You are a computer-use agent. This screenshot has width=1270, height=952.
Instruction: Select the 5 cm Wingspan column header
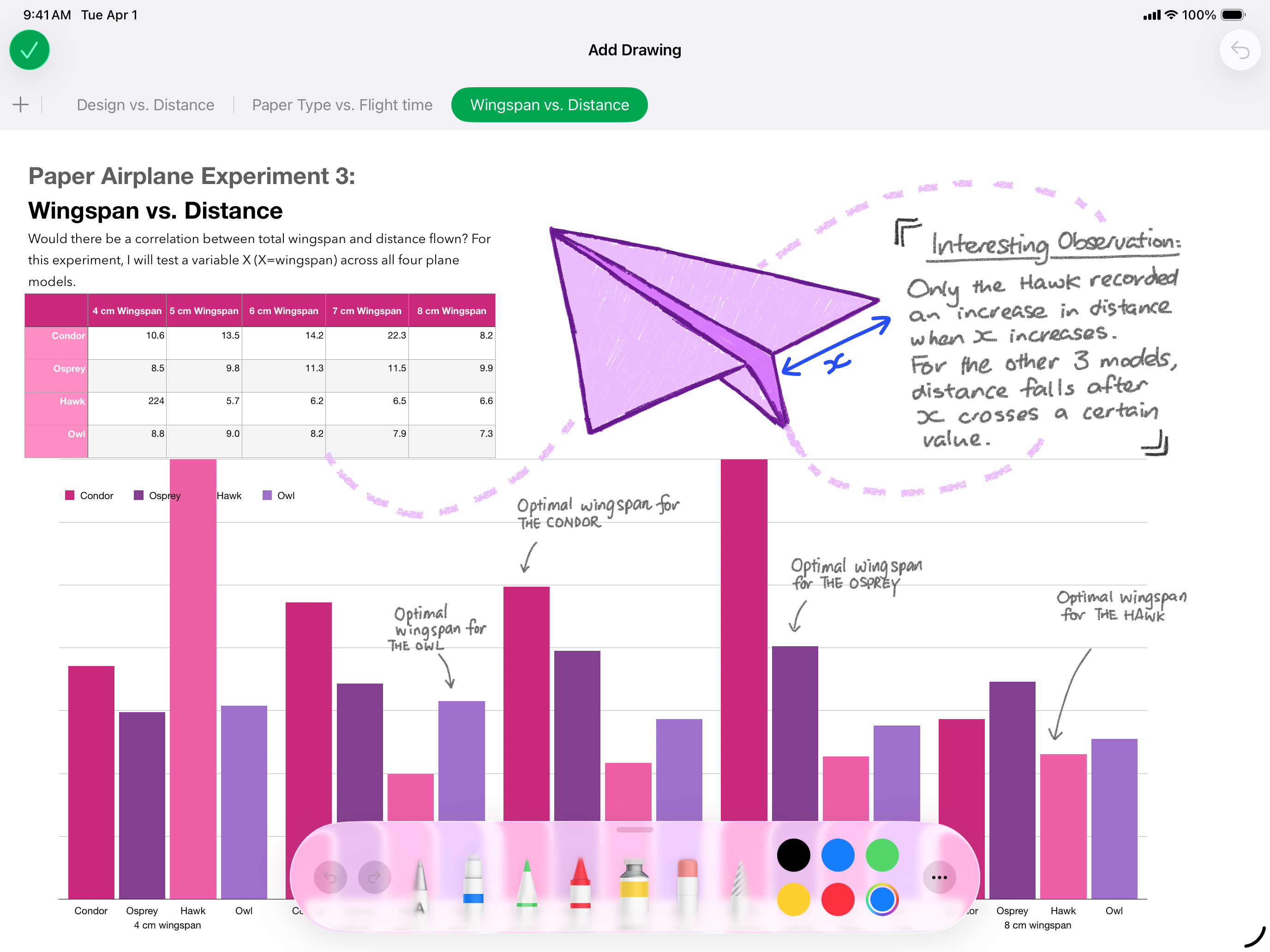click(x=204, y=310)
